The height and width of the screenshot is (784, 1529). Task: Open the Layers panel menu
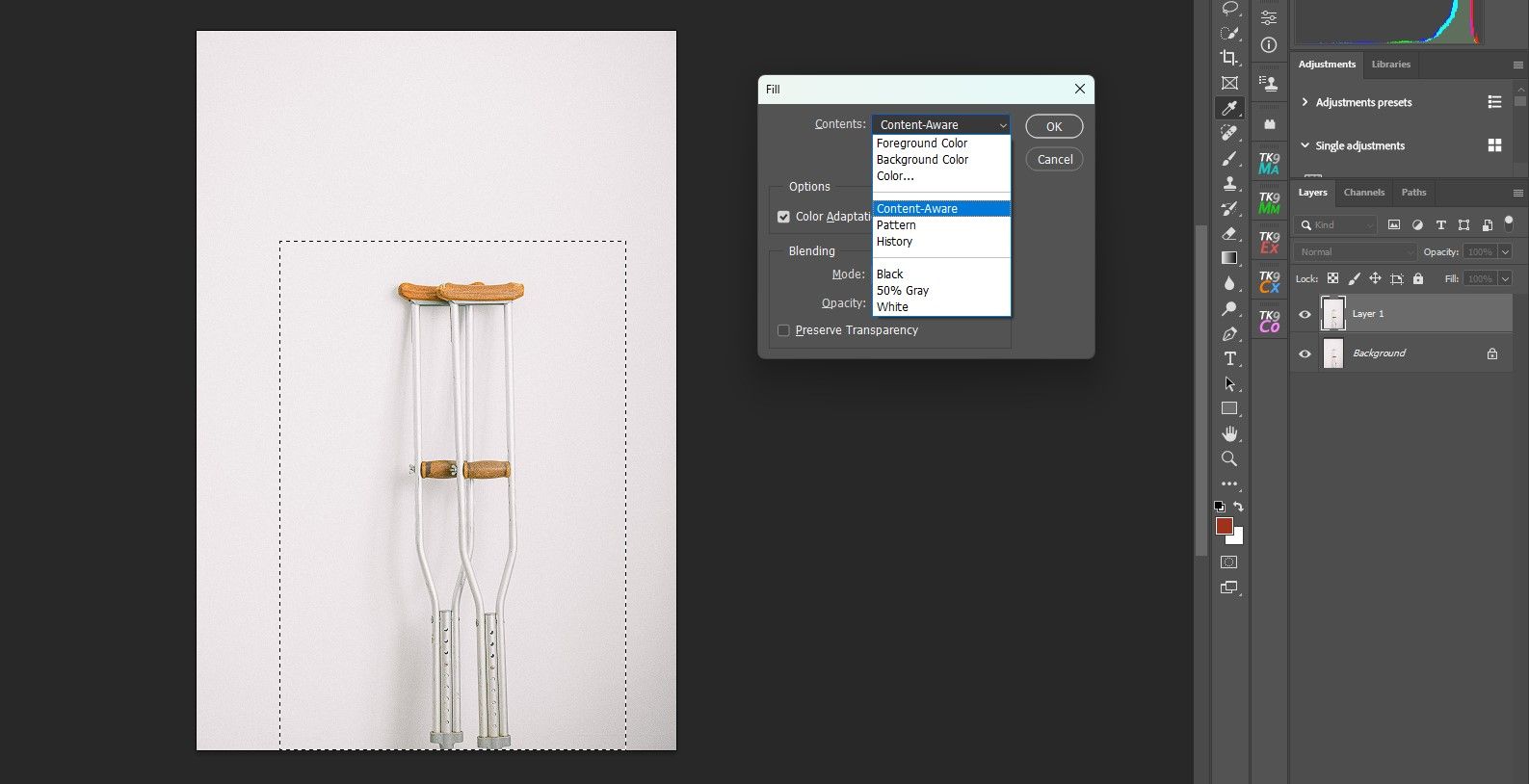point(1517,193)
